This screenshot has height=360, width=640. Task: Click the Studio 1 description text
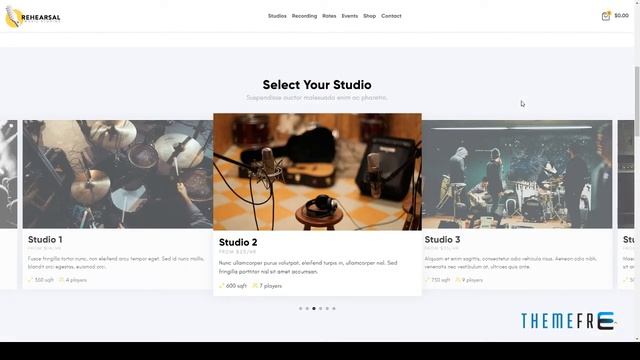point(116,262)
